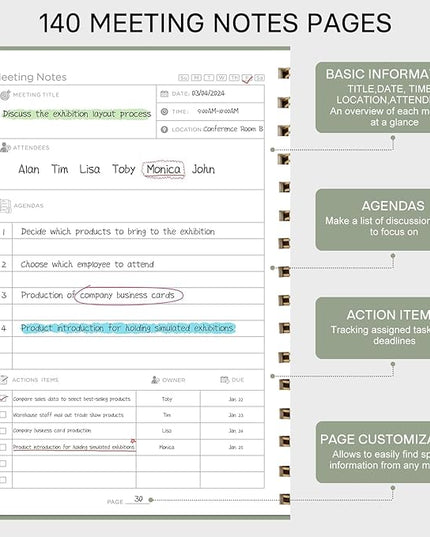Screen dimensions: 430x537
Task: Toggle the checked Friday day box
Action: click(246, 78)
